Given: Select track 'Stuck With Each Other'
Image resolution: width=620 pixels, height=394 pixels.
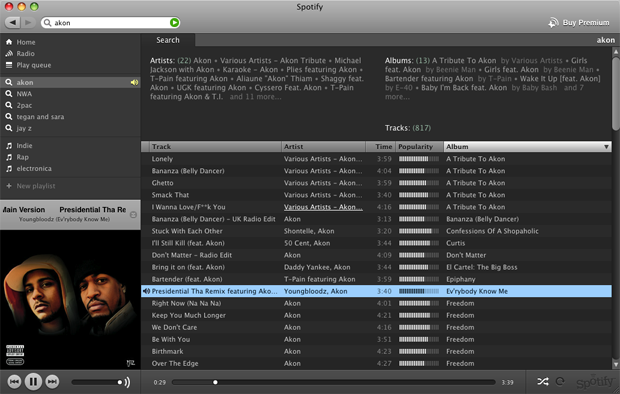Looking at the screenshot, I should pos(187,231).
